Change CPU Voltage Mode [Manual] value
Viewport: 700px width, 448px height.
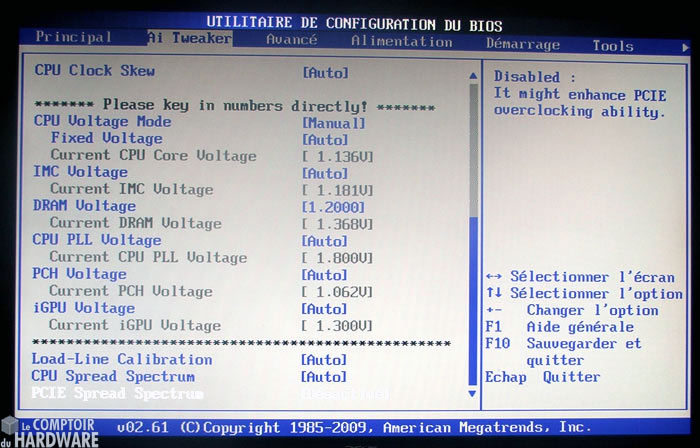[334, 123]
